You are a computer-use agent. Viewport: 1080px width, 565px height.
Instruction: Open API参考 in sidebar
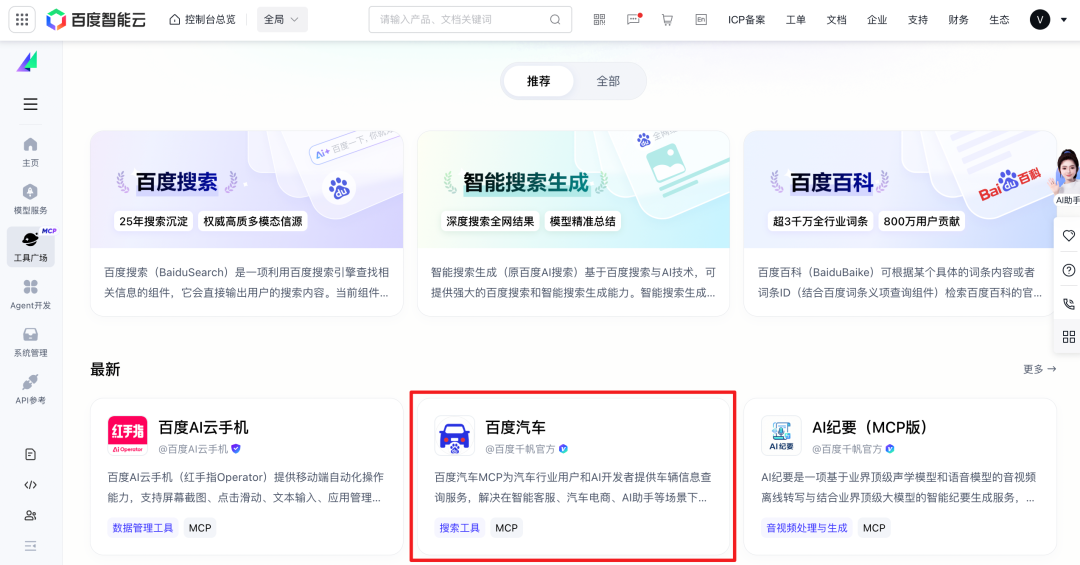(x=30, y=389)
